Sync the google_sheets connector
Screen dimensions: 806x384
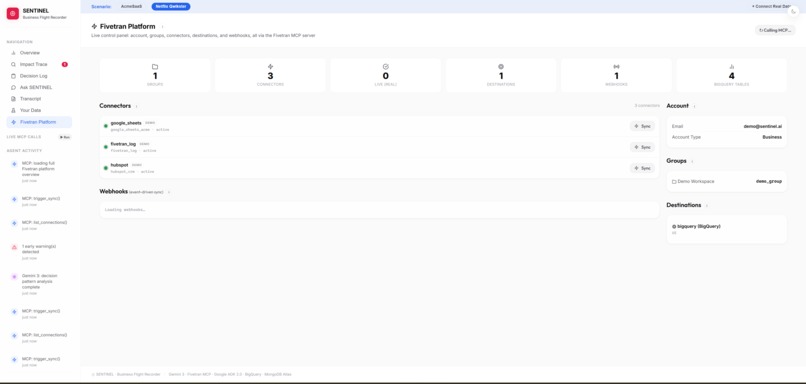point(642,126)
